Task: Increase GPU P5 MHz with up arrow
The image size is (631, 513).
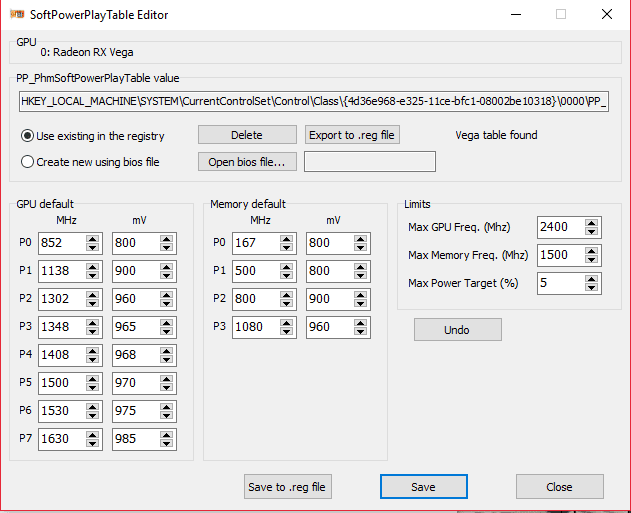Action: 93,379
